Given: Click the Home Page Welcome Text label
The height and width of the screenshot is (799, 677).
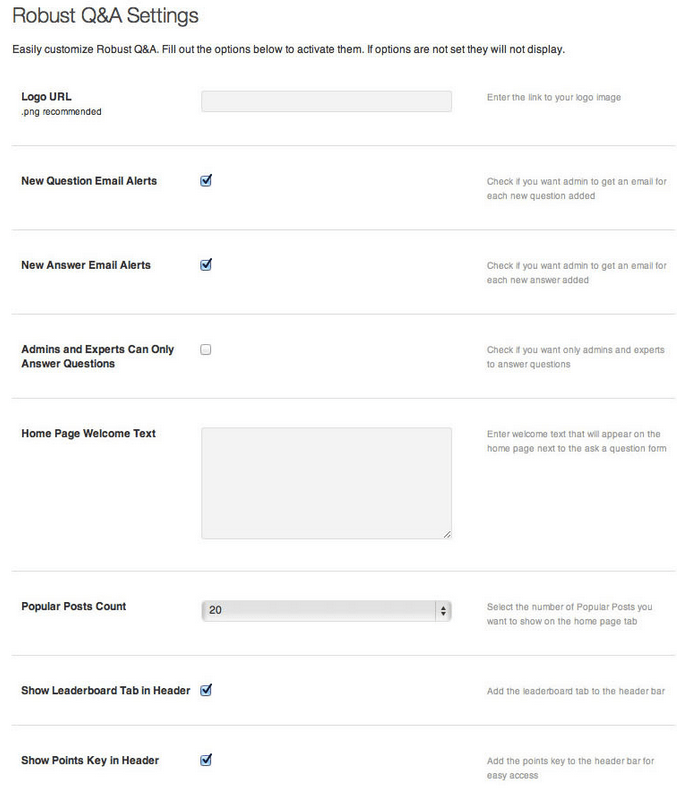Looking at the screenshot, I should click(89, 434).
